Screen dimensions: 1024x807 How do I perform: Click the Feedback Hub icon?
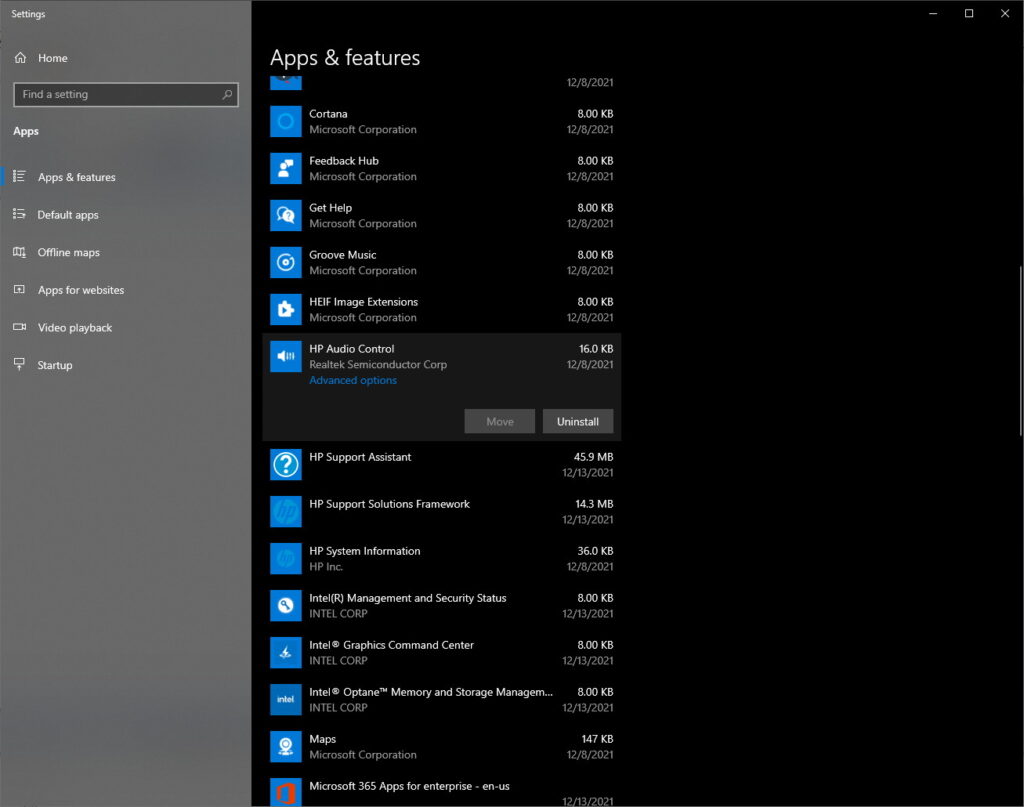[286, 168]
